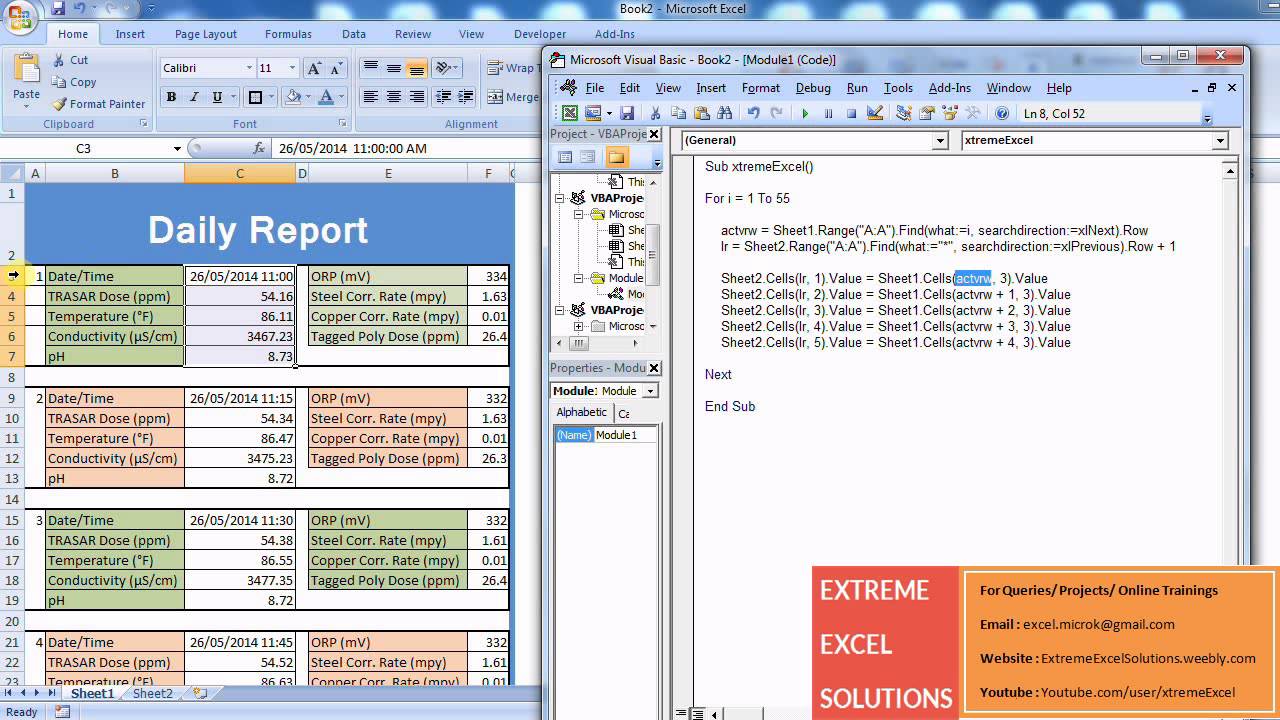Toggle Bold formatting in Excel ribbon
Image resolution: width=1280 pixels, height=720 pixels.
pos(171,98)
